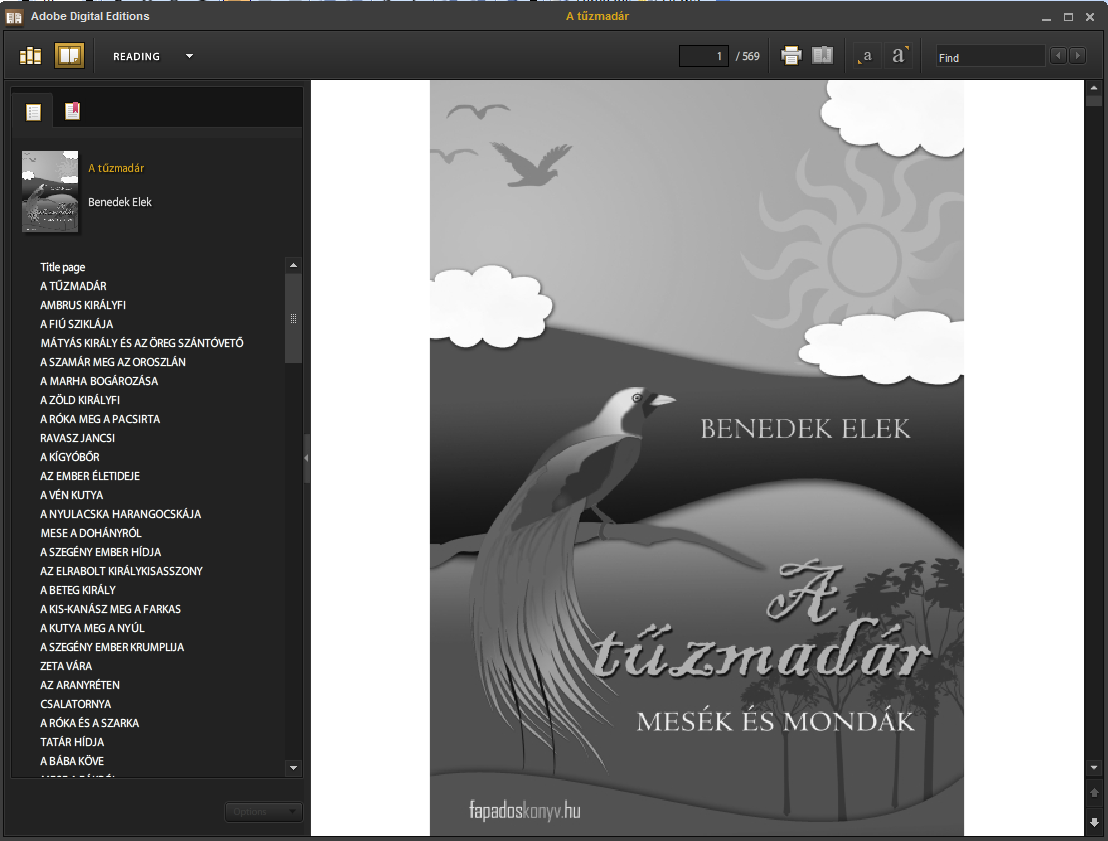Screen dimensions: 1108x841
Task: Open the Options dropdown button
Action: coord(264,812)
